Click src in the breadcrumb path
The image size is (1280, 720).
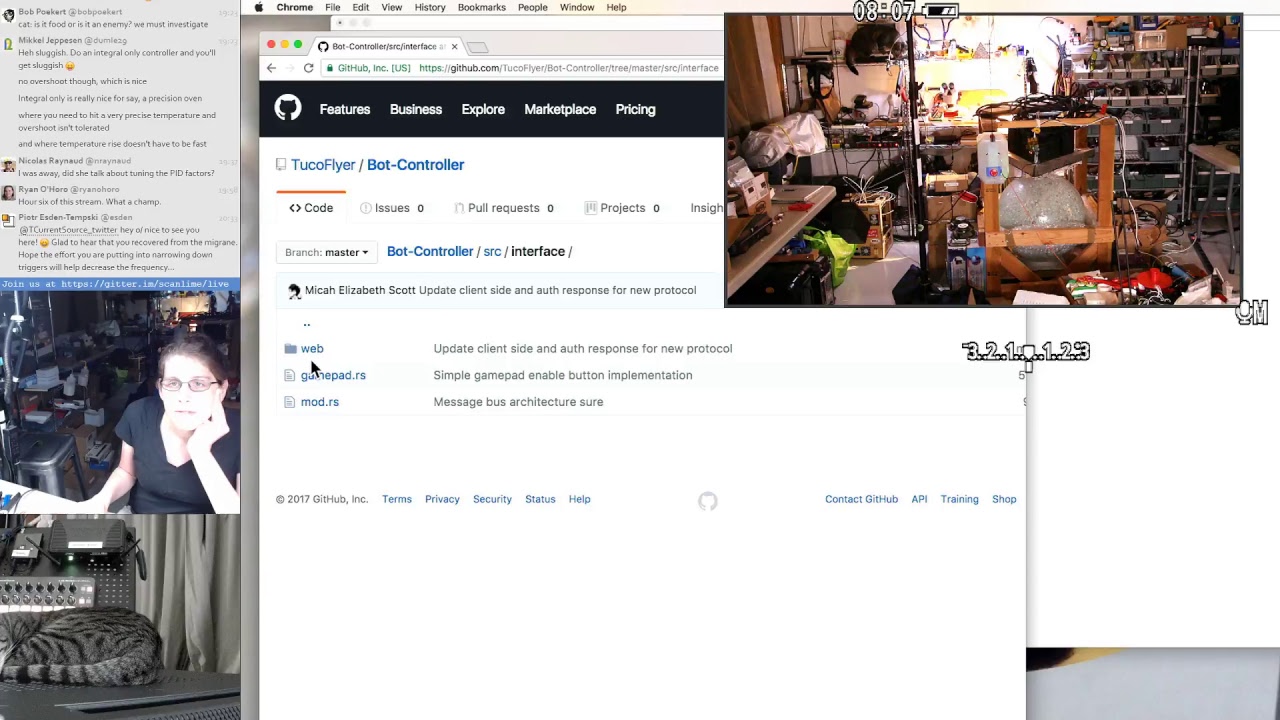492,252
